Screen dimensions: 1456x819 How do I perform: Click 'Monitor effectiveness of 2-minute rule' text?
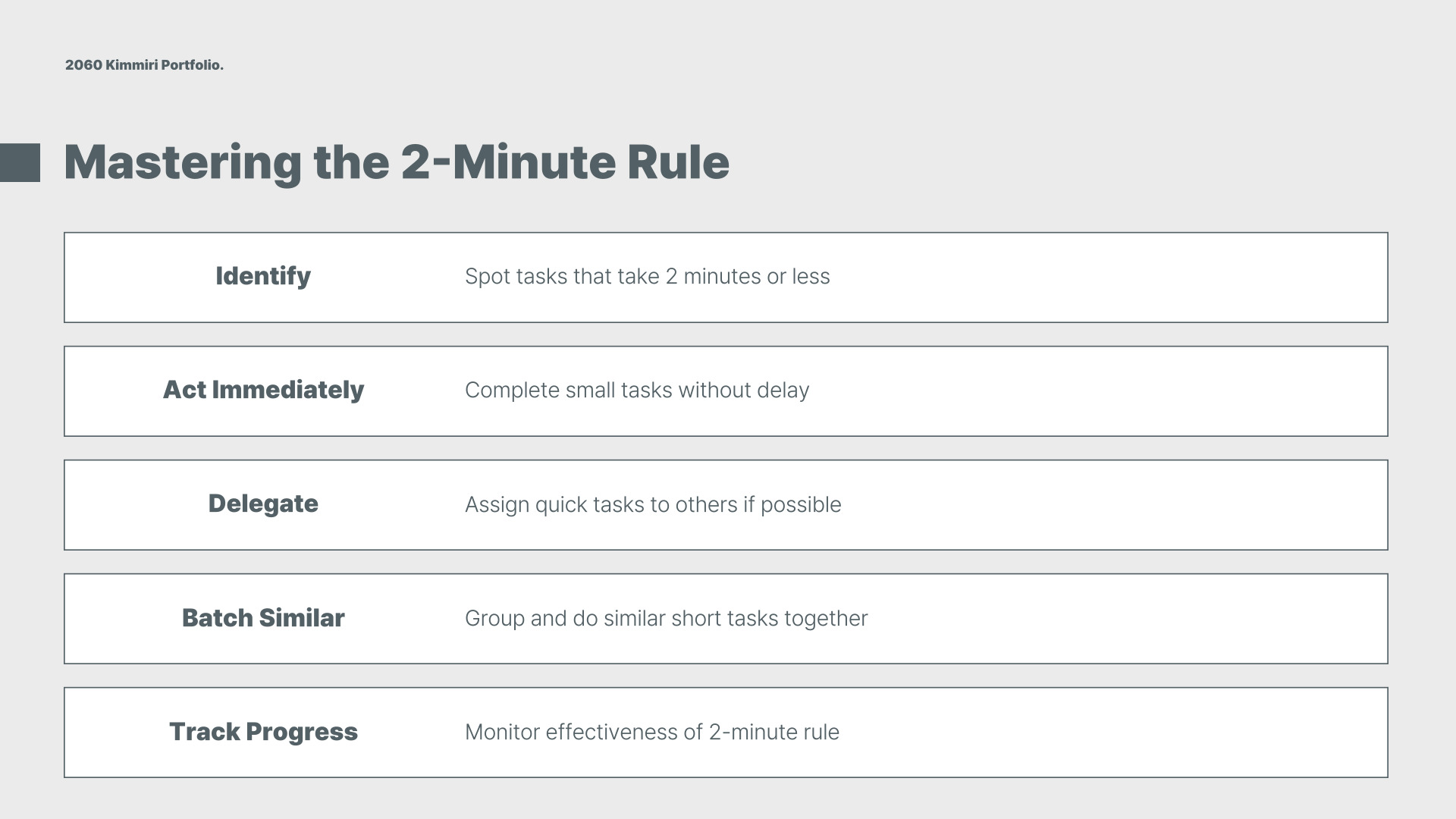[x=652, y=733]
